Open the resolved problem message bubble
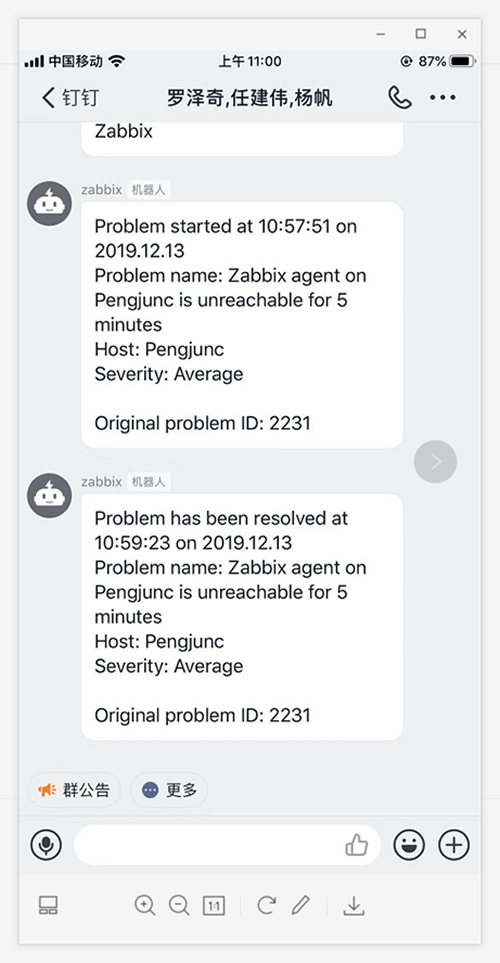Viewport: 500px width, 963px height. point(242,617)
